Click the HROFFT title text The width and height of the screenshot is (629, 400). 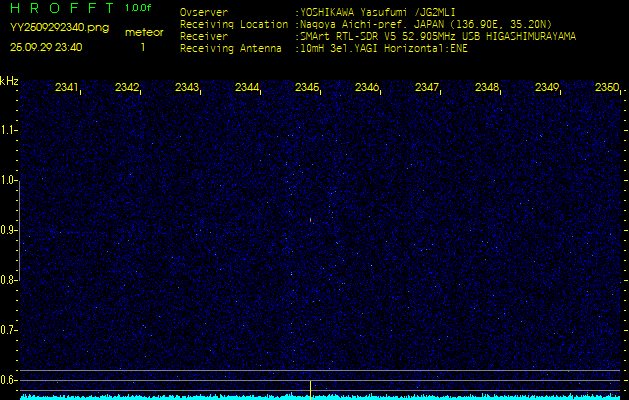[61, 9]
